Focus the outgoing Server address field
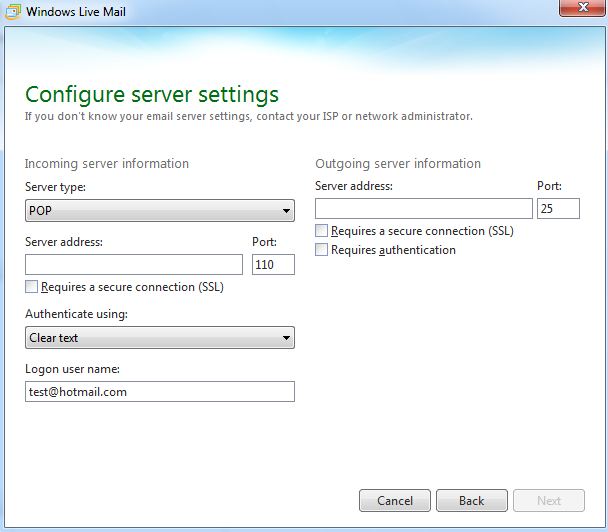Image resolution: width=608 pixels, height=532 pixels. point(424,209)
